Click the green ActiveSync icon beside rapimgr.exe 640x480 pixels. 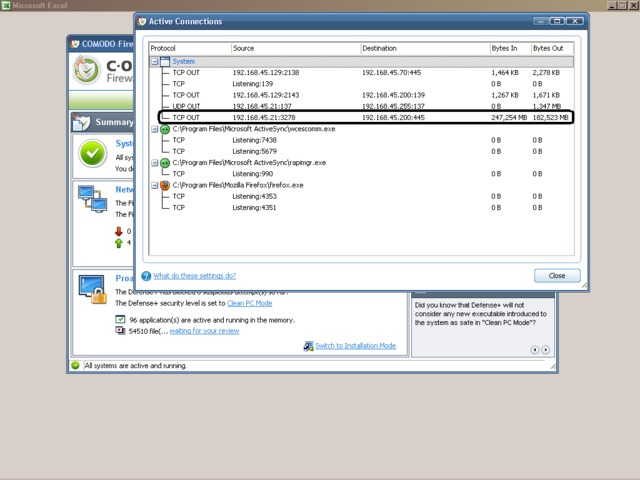[165, 163]
